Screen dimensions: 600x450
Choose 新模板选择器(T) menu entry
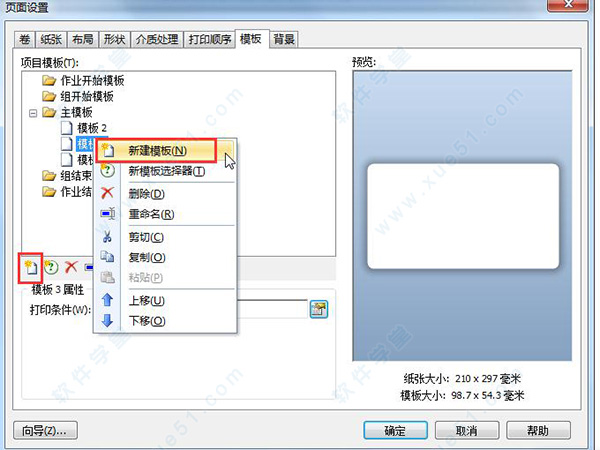pyautogui.click(x=166, y=171)
